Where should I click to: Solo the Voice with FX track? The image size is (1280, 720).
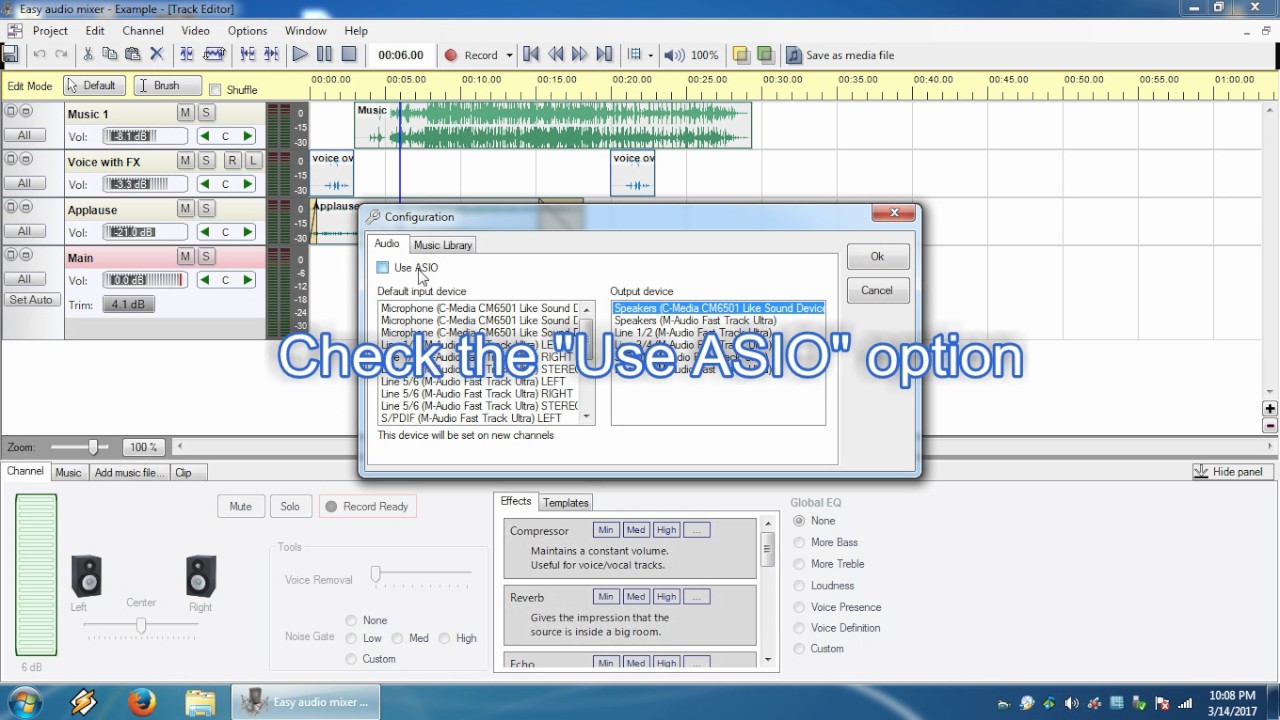(206, 161)
